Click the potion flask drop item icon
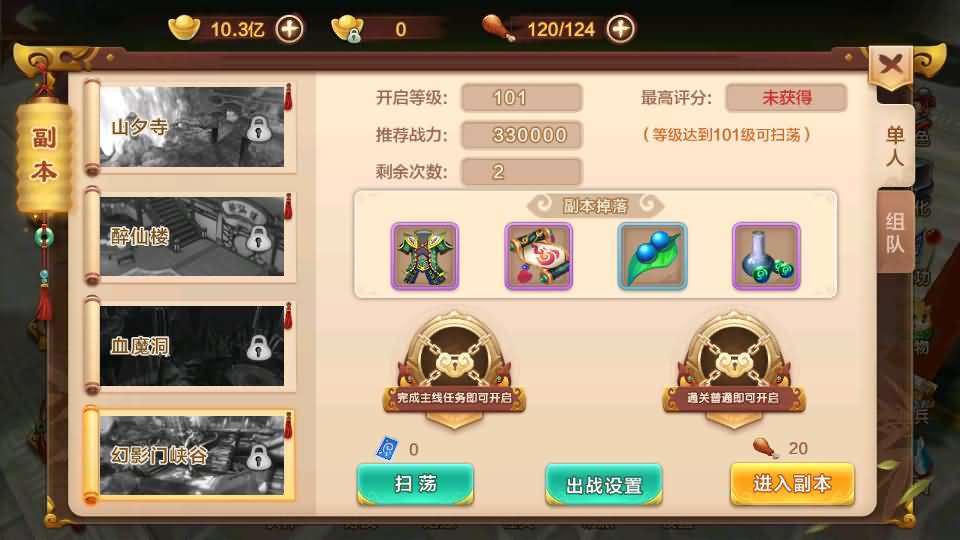The image size is (960, 540). click(767, 256)
